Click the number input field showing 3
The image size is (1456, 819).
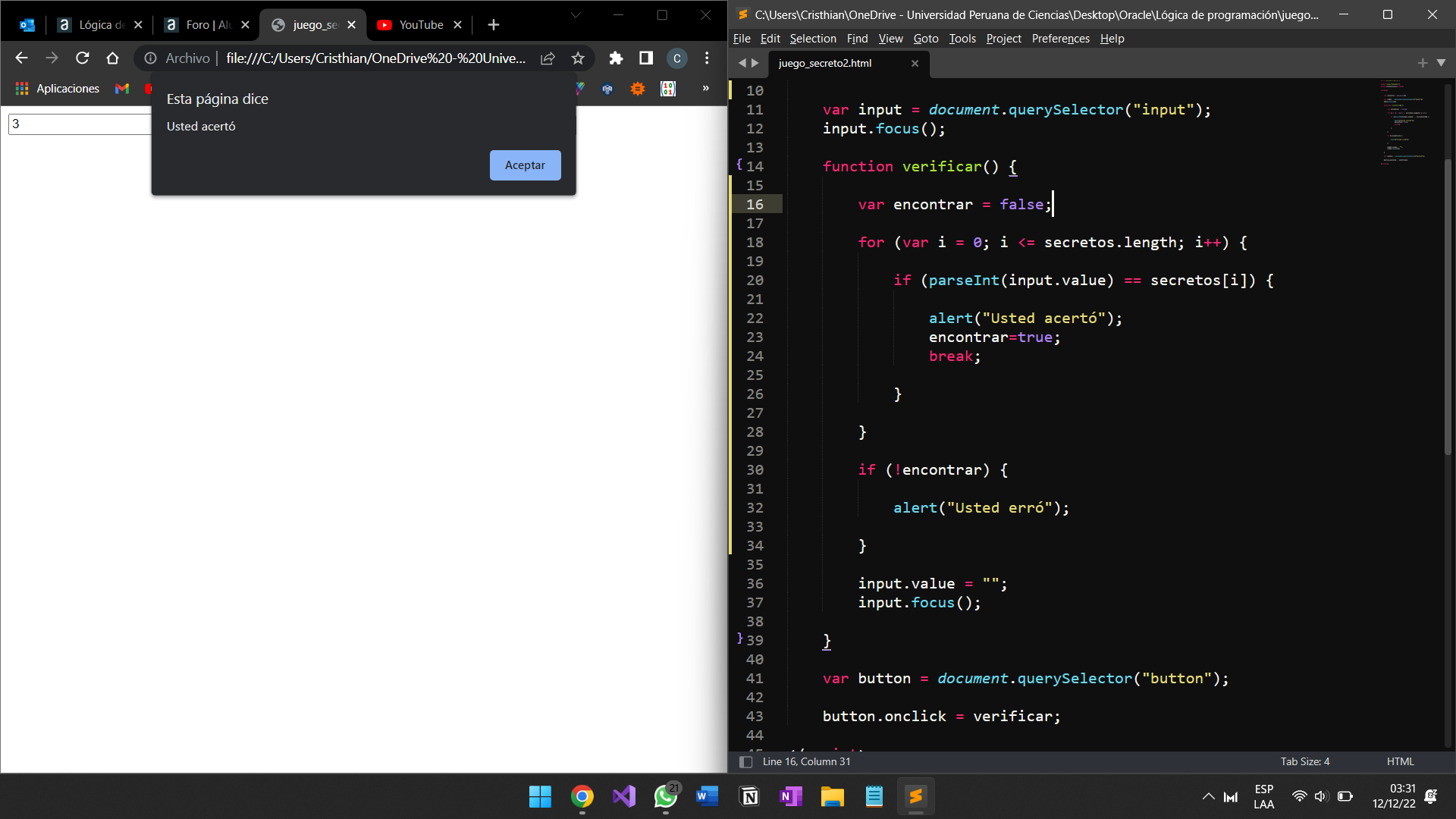pos(78,123)
